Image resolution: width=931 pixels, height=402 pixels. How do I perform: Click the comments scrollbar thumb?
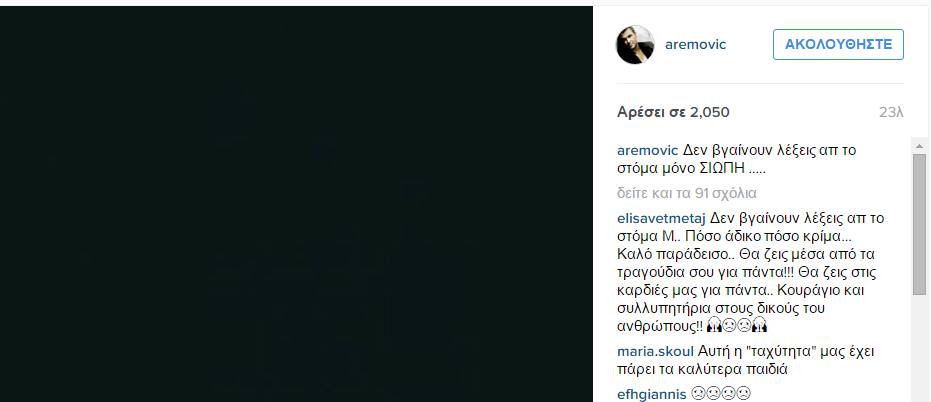(919, 224)
